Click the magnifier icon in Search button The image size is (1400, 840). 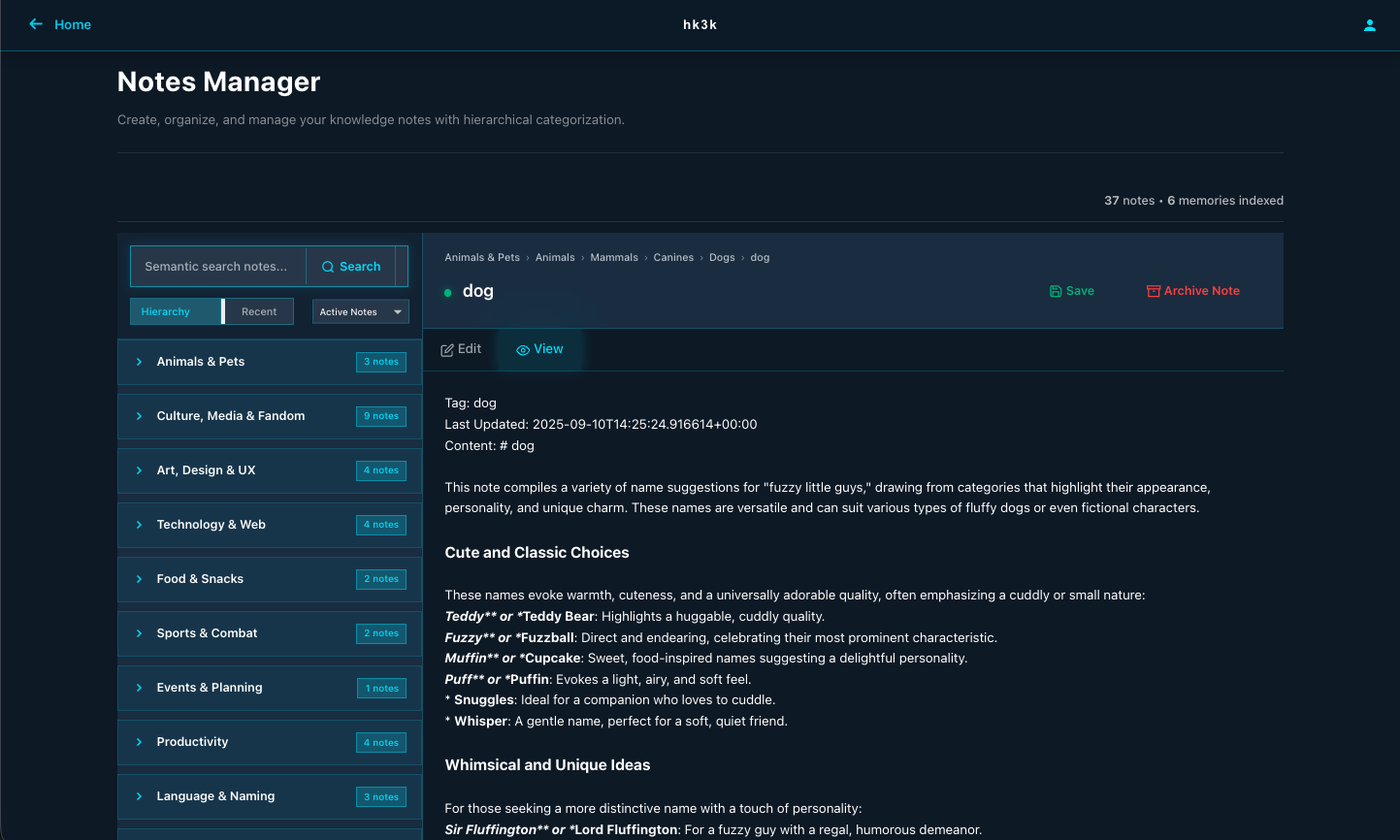328,267
